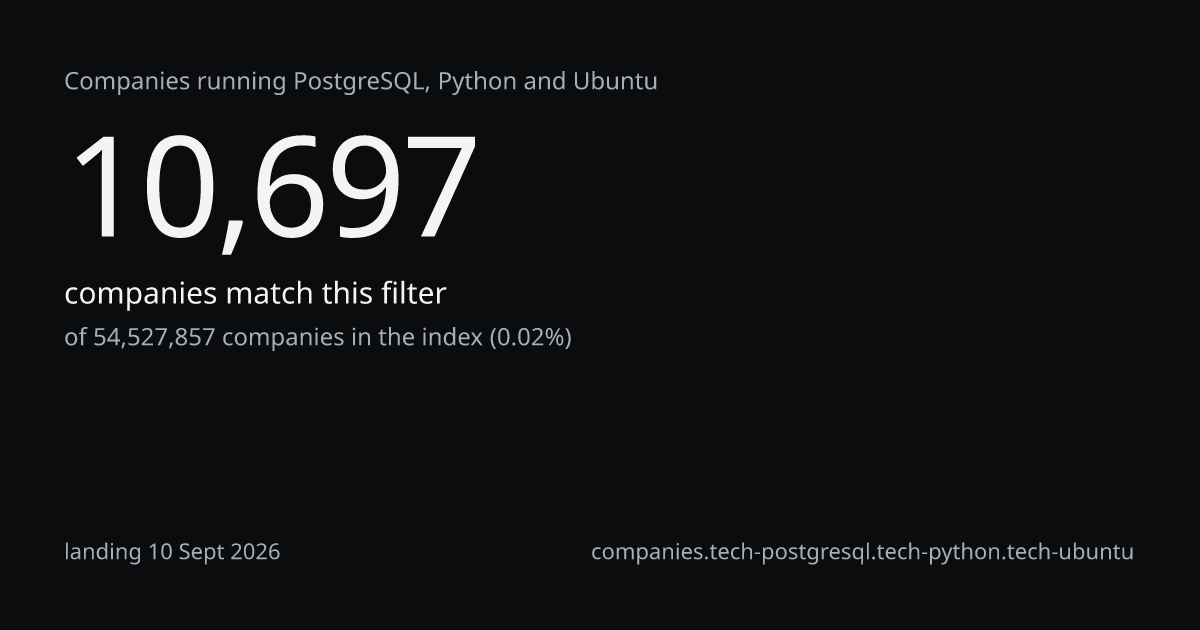Click the (0.02%) percentage
The width and height of the screenshot is (1200, 630).
click(530, 338)
